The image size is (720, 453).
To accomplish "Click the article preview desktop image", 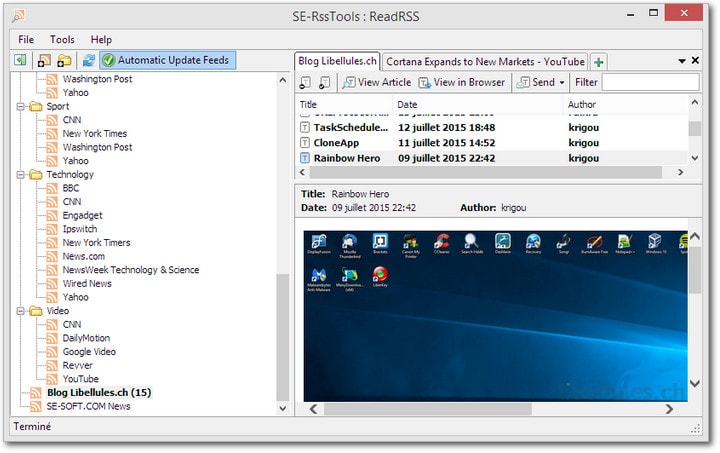I will pyautogui.click(x=495, y=316).
